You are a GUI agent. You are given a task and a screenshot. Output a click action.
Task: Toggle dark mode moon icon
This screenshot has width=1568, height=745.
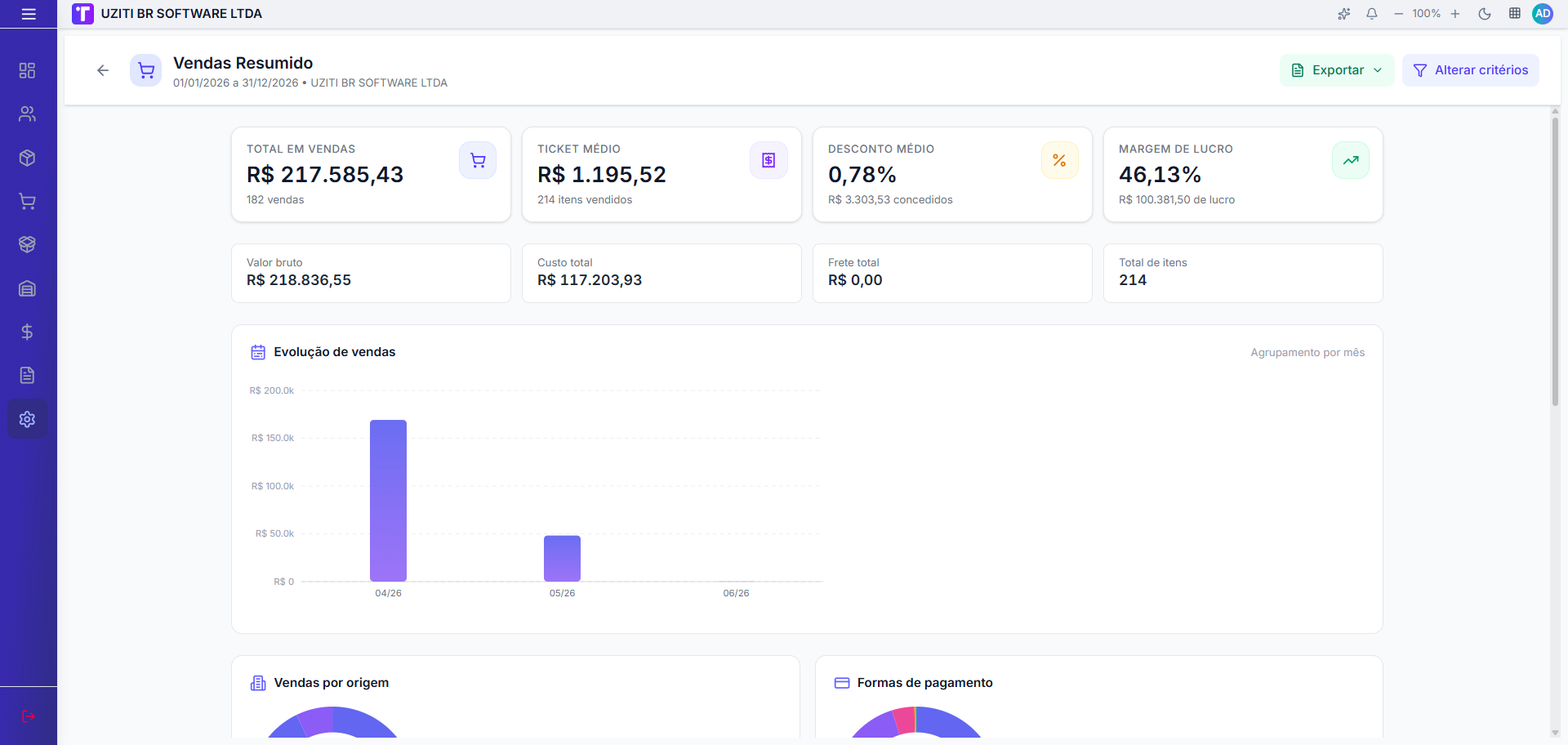[1485, 14]
